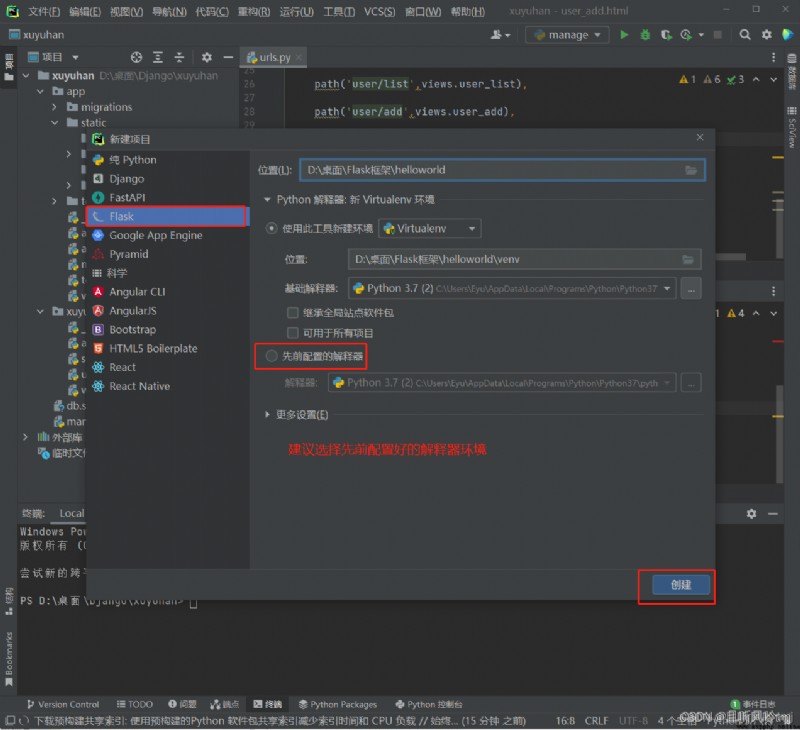Open project panel options gear
The height and width of the screenshot is (730, 800).
point(207,57)
